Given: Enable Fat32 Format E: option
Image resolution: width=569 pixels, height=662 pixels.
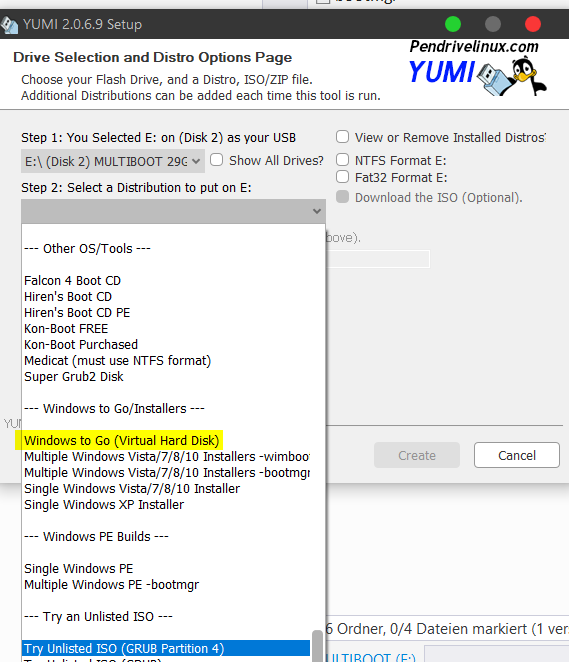Looking at the screenshot, I should click(x=342, y=177).
